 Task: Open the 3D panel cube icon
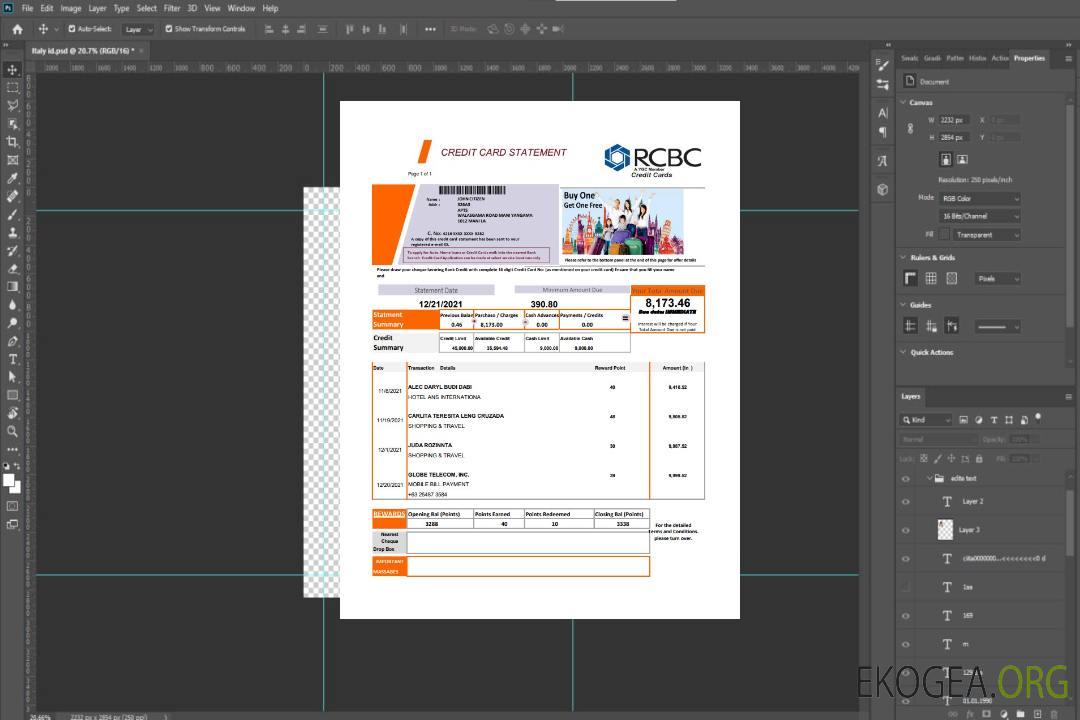[x=882, y=189]
